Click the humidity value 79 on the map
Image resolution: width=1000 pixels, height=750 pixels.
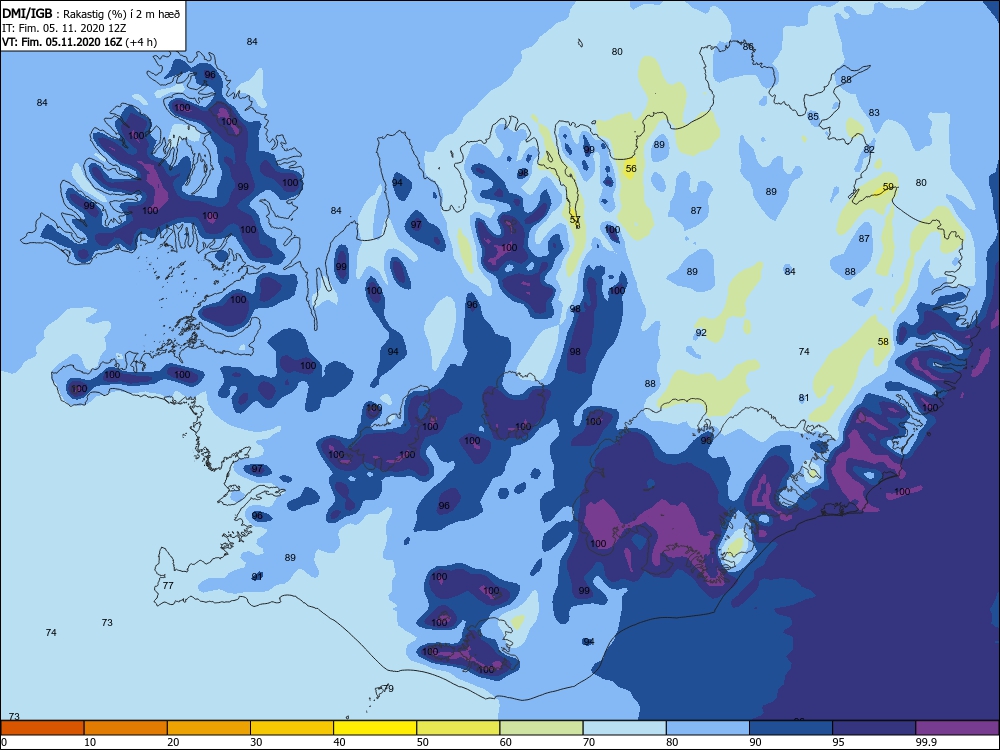pos(388,688)
